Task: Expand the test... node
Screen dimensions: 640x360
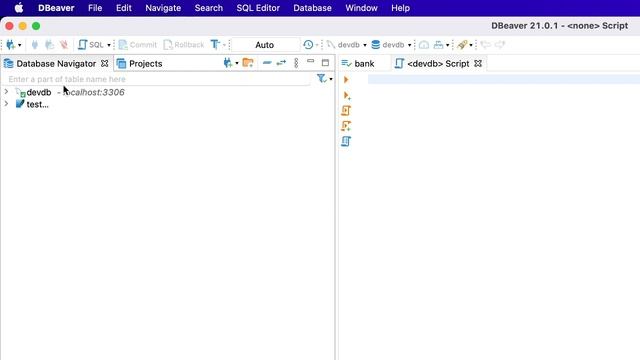Action: 6,104
